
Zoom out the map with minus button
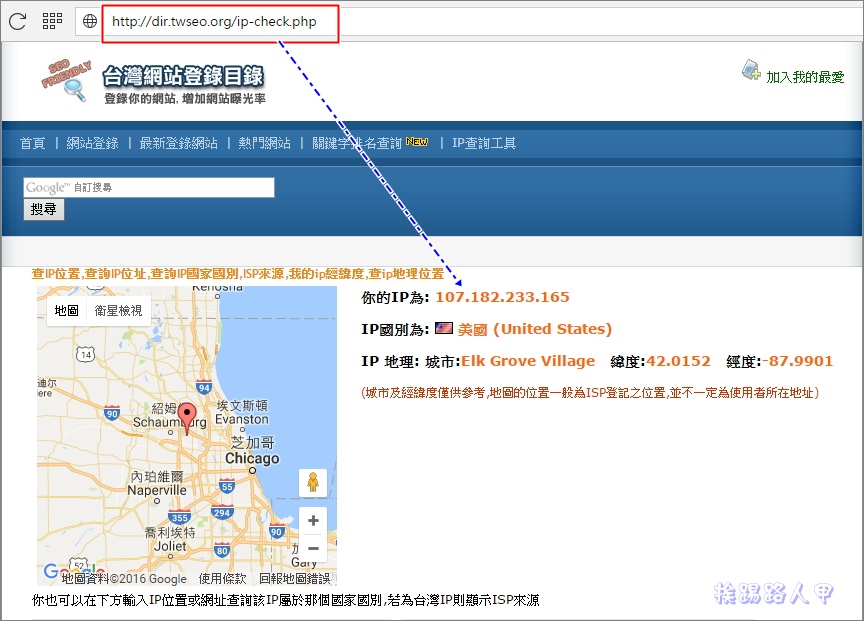313,548
